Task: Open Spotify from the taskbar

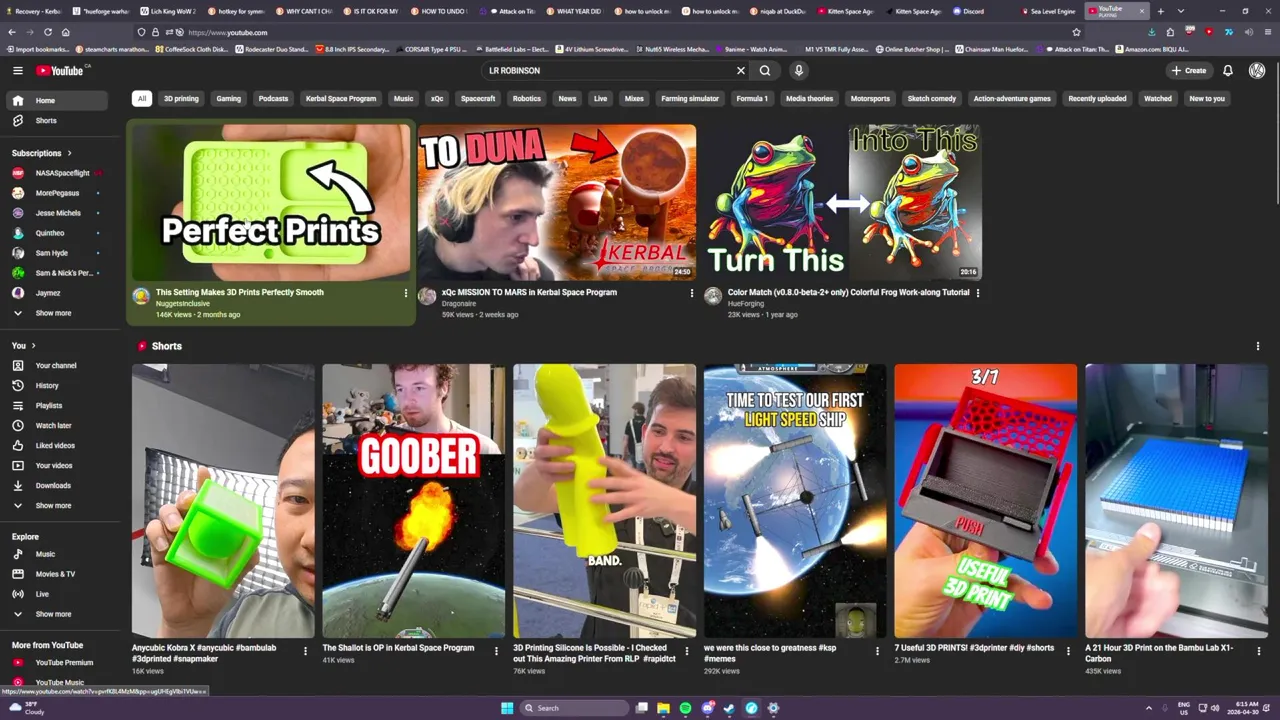Action: click(x=685, y=708)
